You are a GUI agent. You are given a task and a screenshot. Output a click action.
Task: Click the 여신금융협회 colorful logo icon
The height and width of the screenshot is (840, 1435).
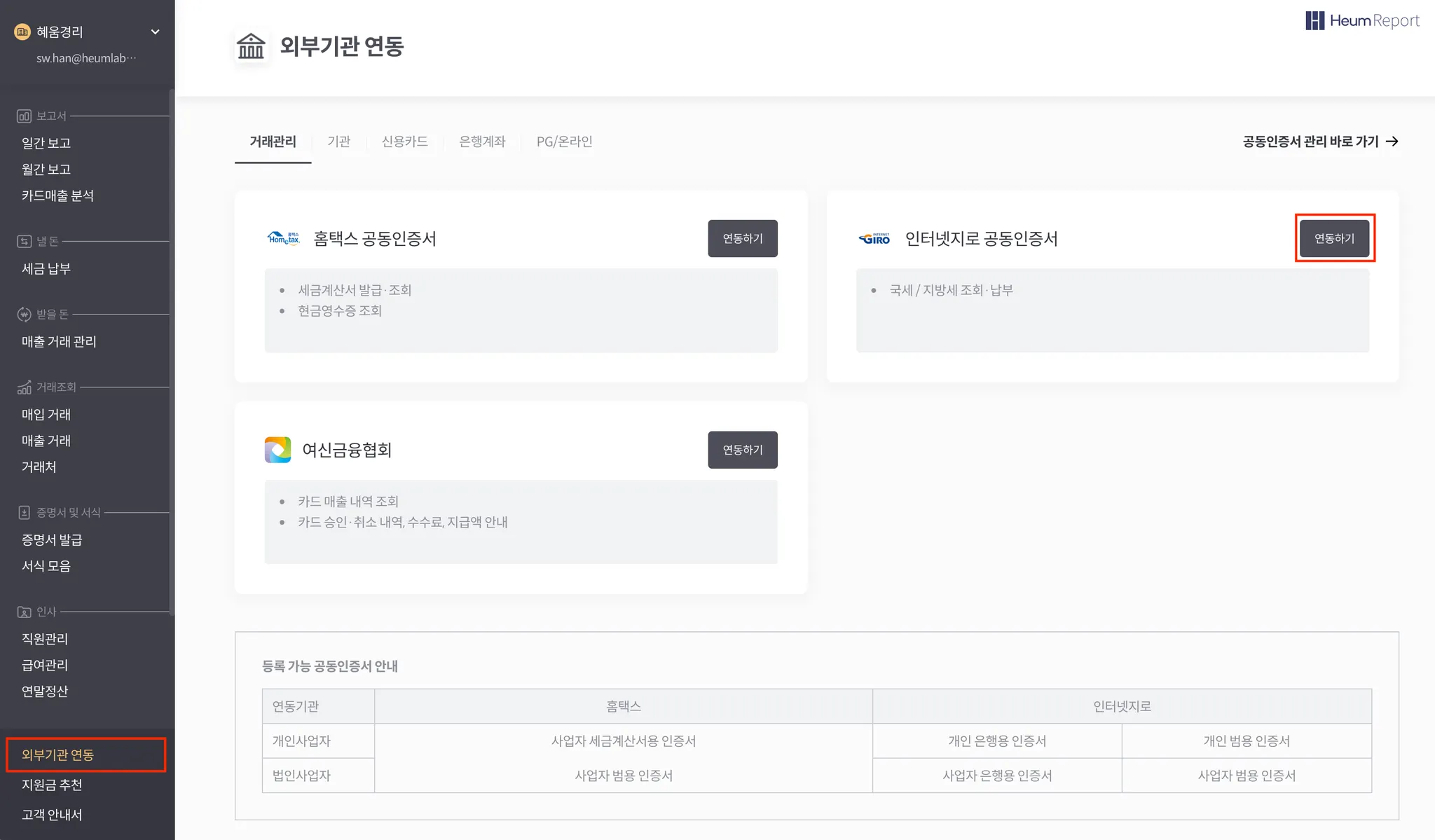click(x=277, y=450)
